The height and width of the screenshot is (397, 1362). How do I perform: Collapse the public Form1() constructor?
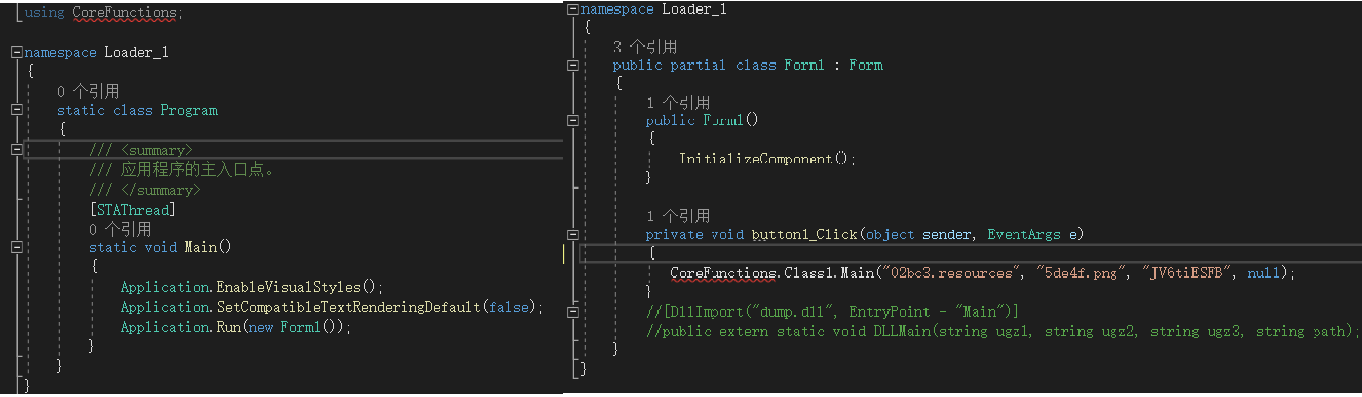(x=572, y=120)
